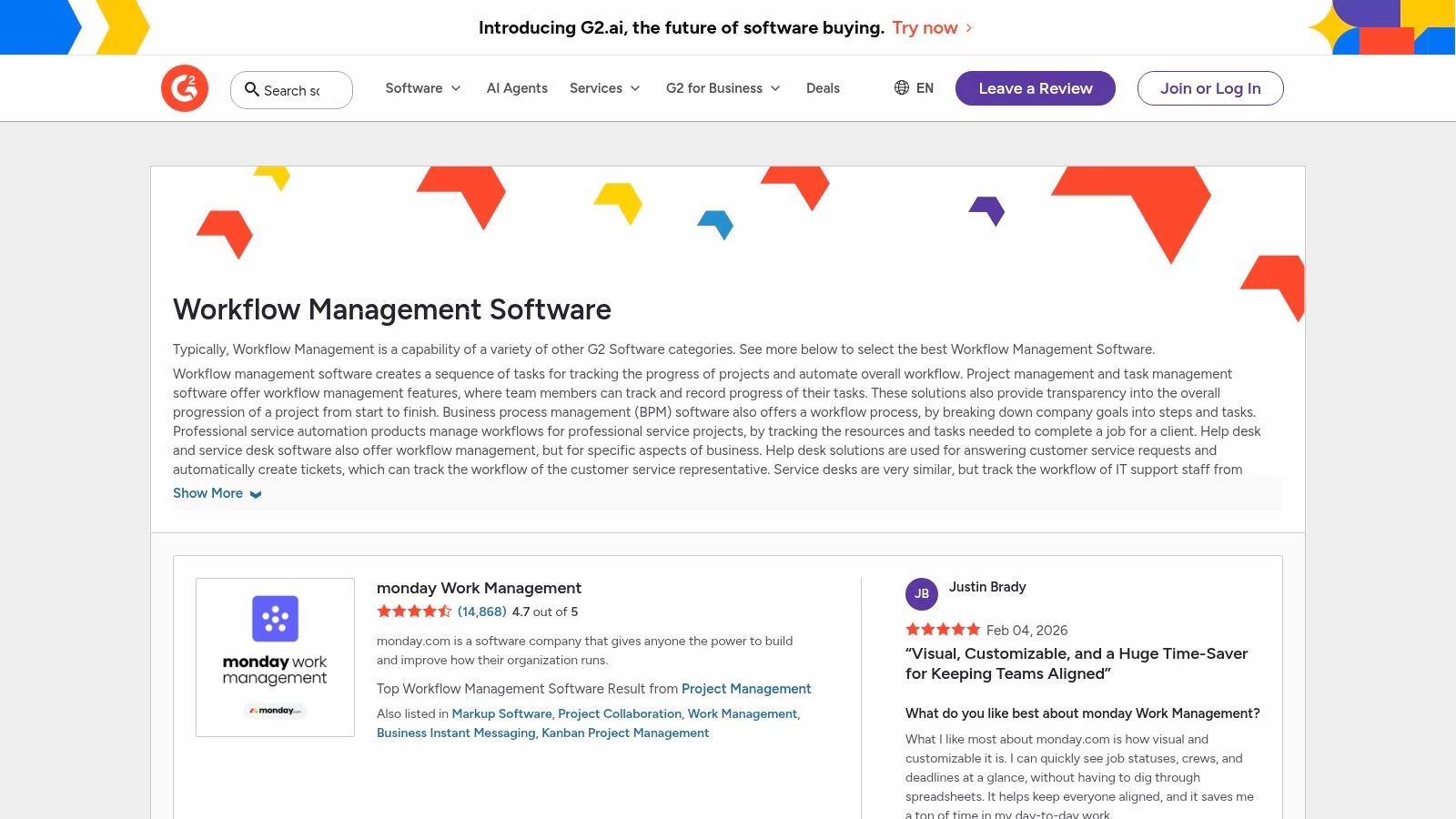The image size is (1456, 819).
Task: Click the Join or Log In button
Action: [1210, 88]
